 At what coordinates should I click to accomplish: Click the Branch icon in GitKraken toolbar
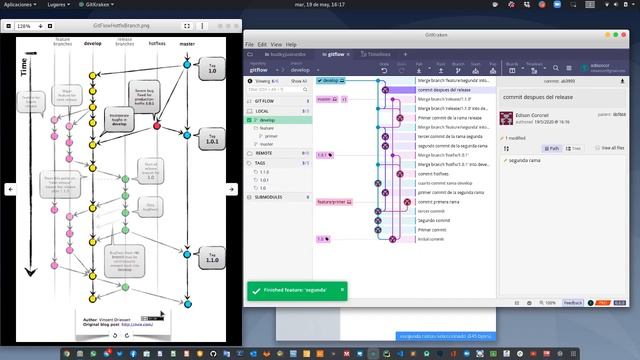point(458,71)
